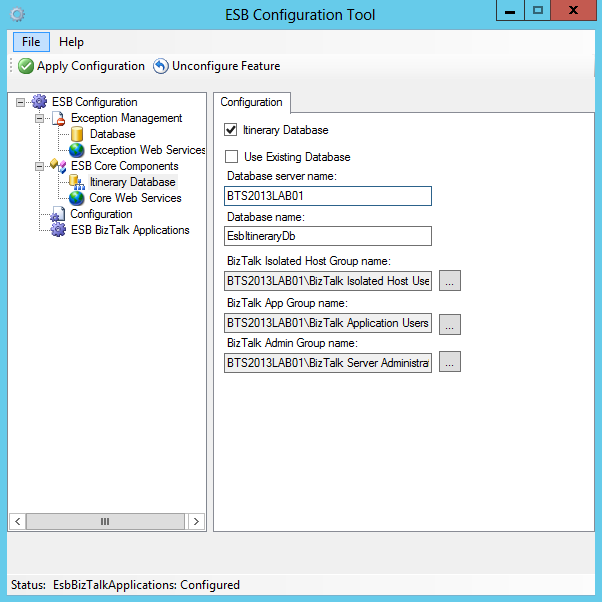
Task: Click the green Apply Configuration checkmark icon
Action: pyautogui.click(x=26, y=66)
